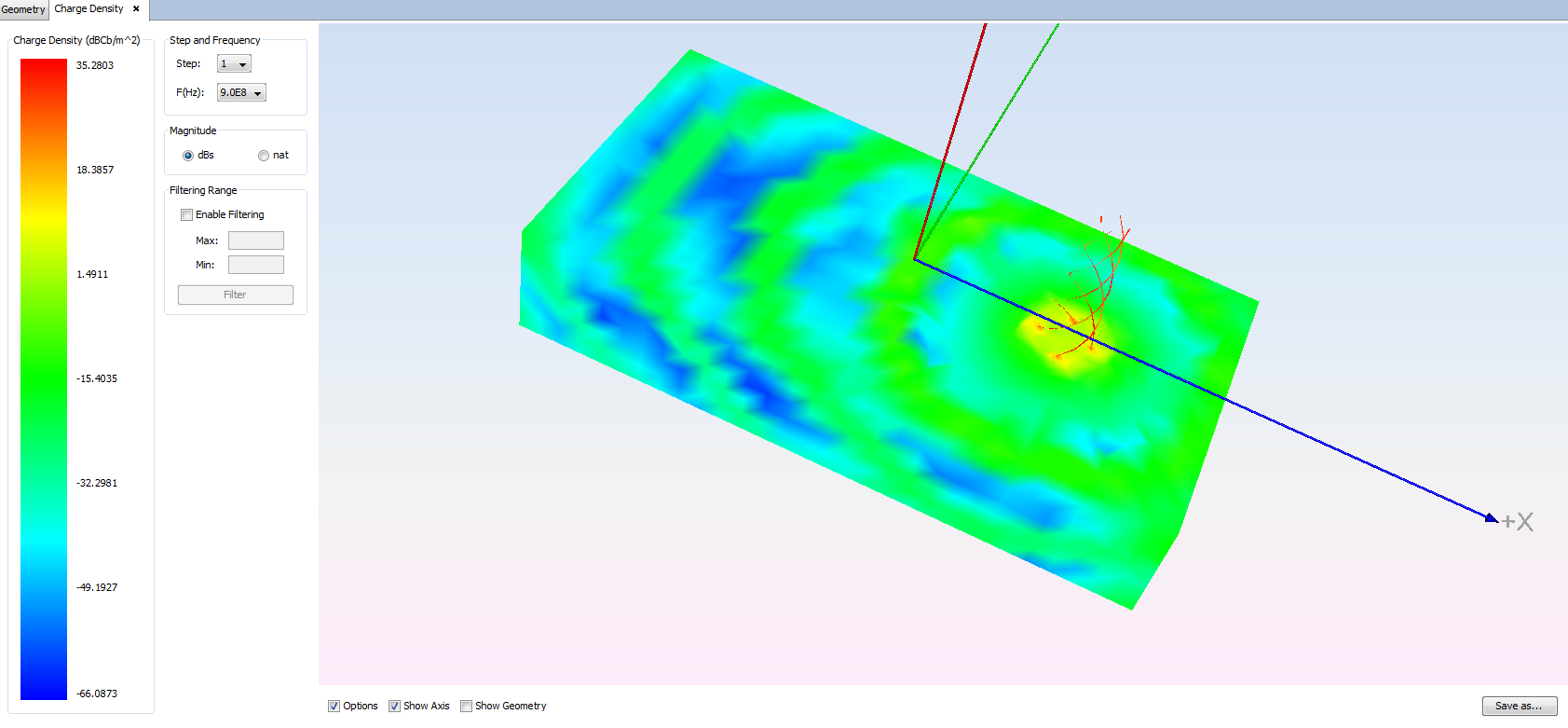The width and height of the screenshot is (1568, 728).
Task: Click the yellow hotspot on the 3D model
Action: pyautogui.click(x=1062, y=336)
